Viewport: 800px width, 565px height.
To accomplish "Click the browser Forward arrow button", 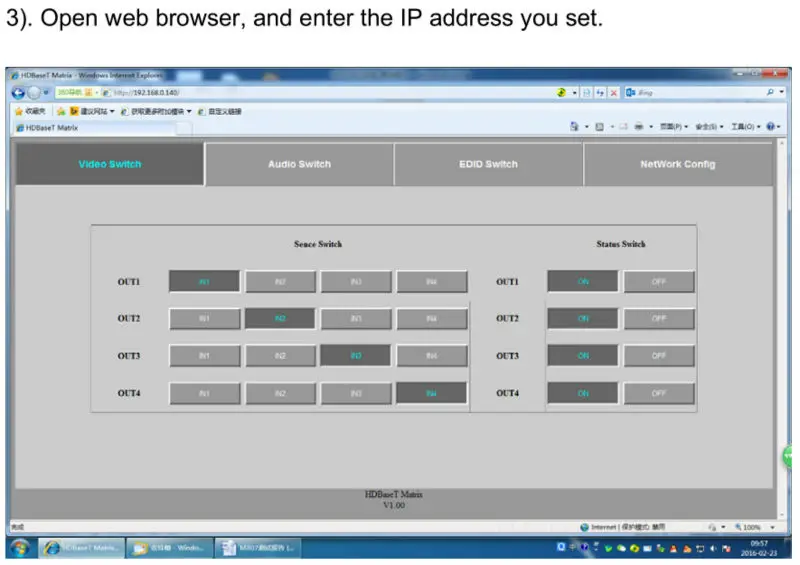I will [34, 93].
